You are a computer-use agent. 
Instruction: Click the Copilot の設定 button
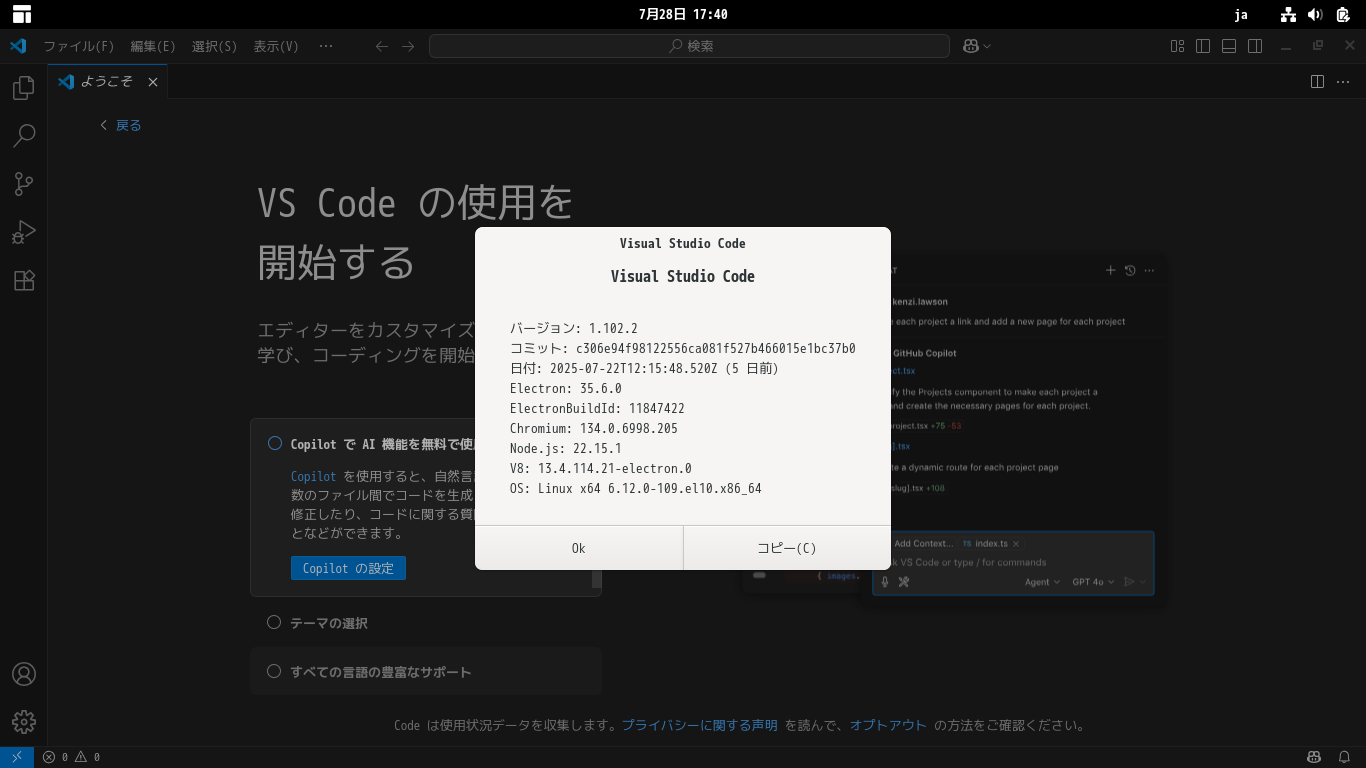pyautogui.click(x=348, y=568)
